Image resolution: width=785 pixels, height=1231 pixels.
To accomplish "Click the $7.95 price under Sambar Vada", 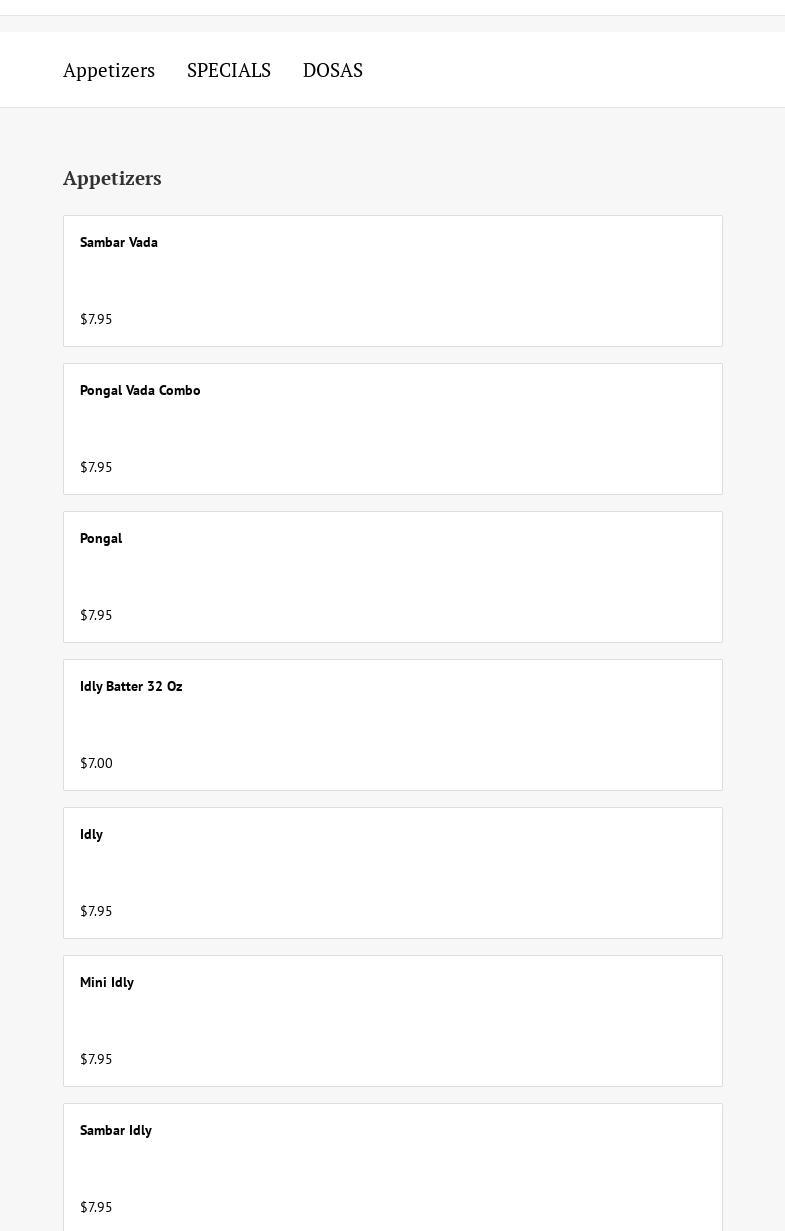I will [x=96, y=319].
